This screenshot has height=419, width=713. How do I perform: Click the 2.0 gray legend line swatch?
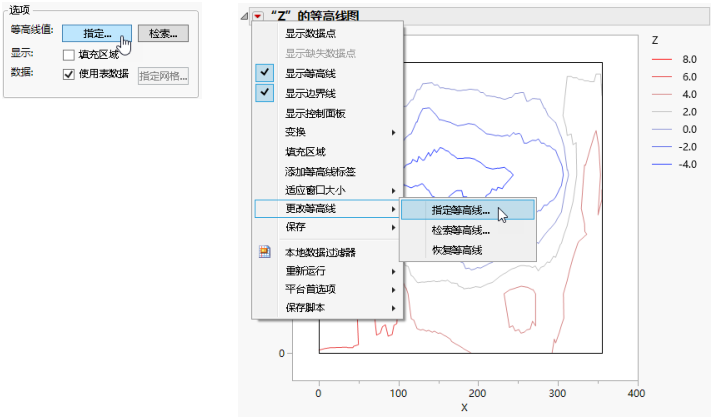(x=661, y=112)
